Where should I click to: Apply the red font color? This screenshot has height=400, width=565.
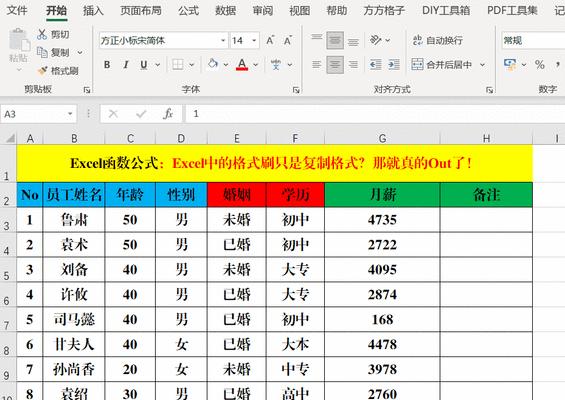pyautogui.click(x=242, y=65)
